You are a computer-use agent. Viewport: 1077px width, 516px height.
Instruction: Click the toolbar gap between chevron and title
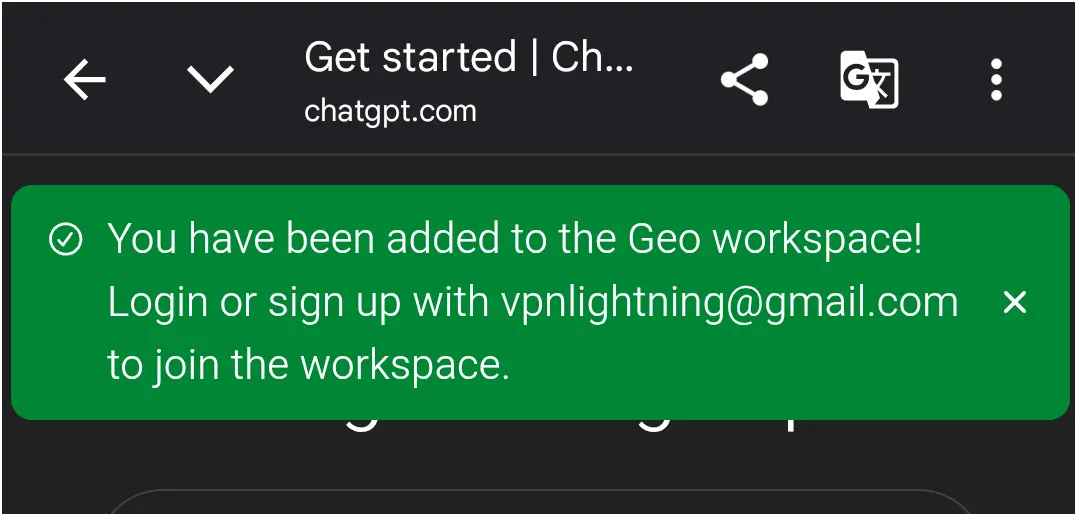[x=269, y=80]
